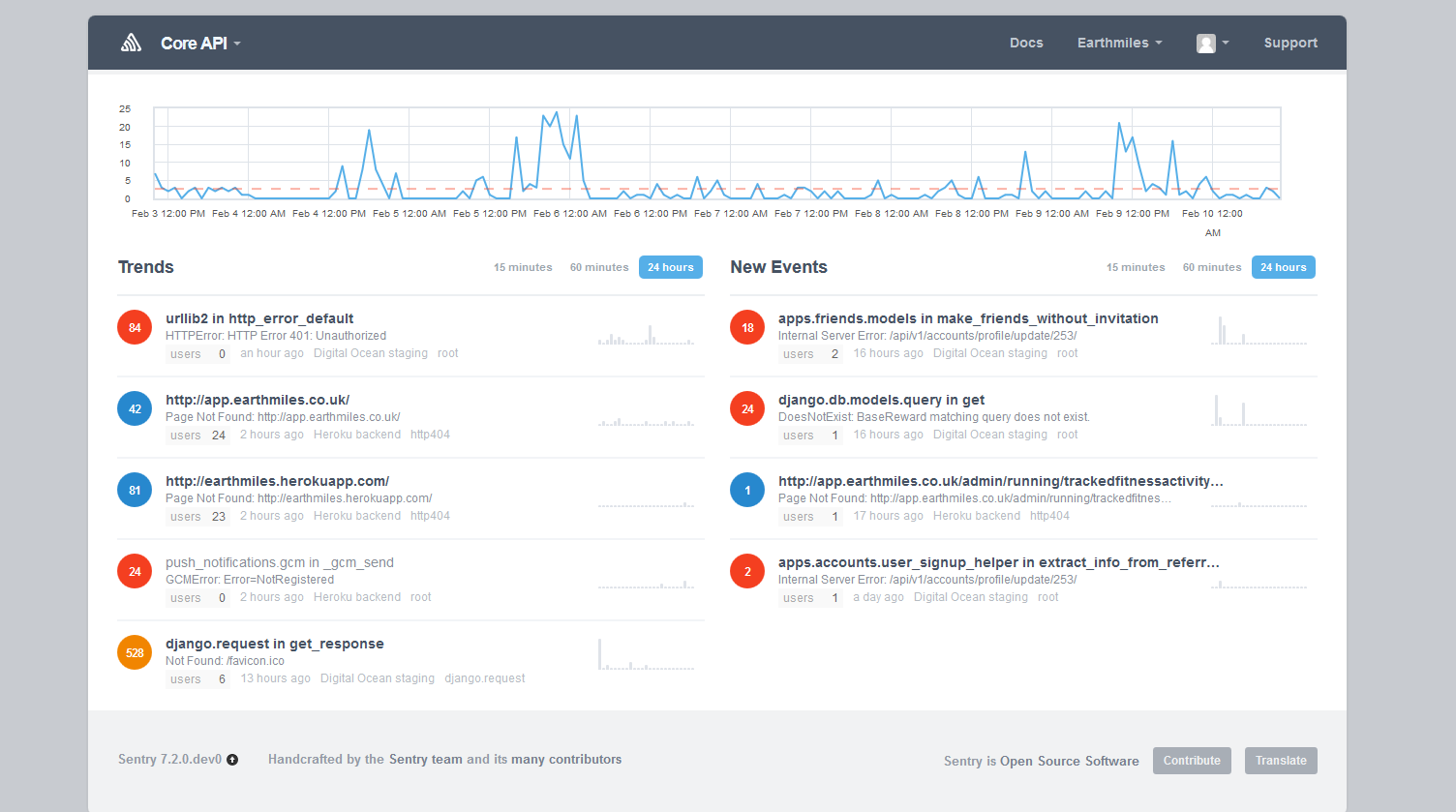Select the red 84 count badge for urllib2

pos(135,327)
